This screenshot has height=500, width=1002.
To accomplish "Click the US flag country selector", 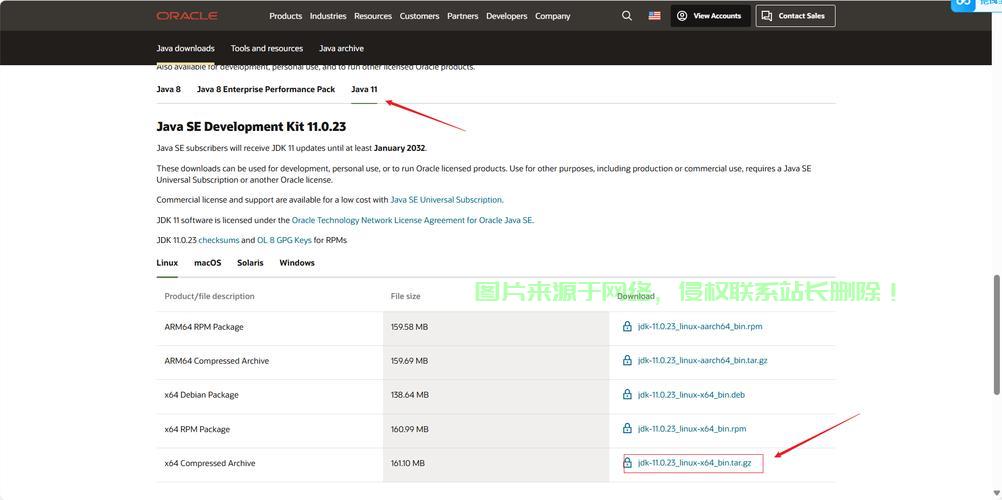I will coord(654,16).
